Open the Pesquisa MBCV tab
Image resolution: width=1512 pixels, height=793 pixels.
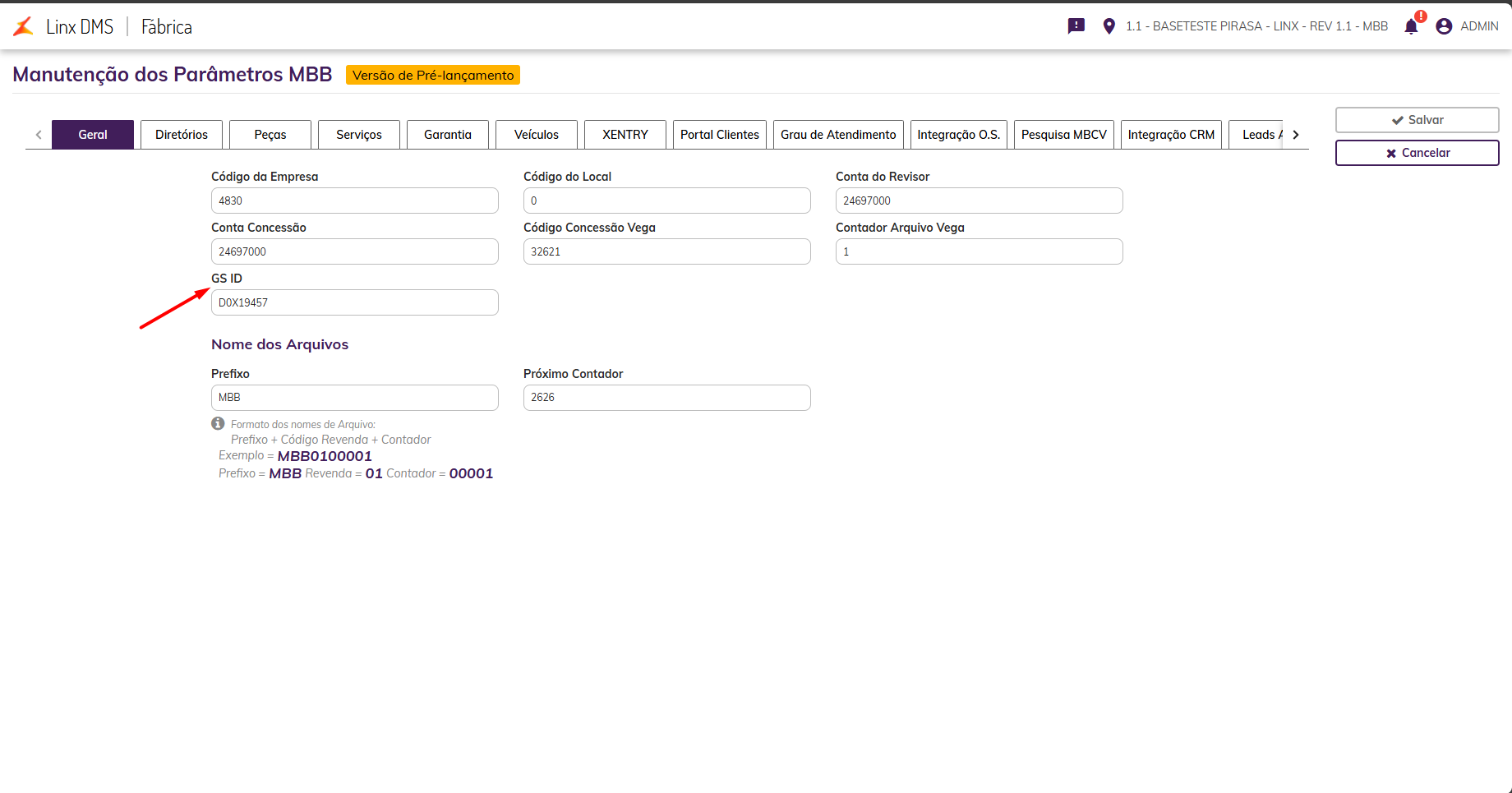coord(1064,135)
